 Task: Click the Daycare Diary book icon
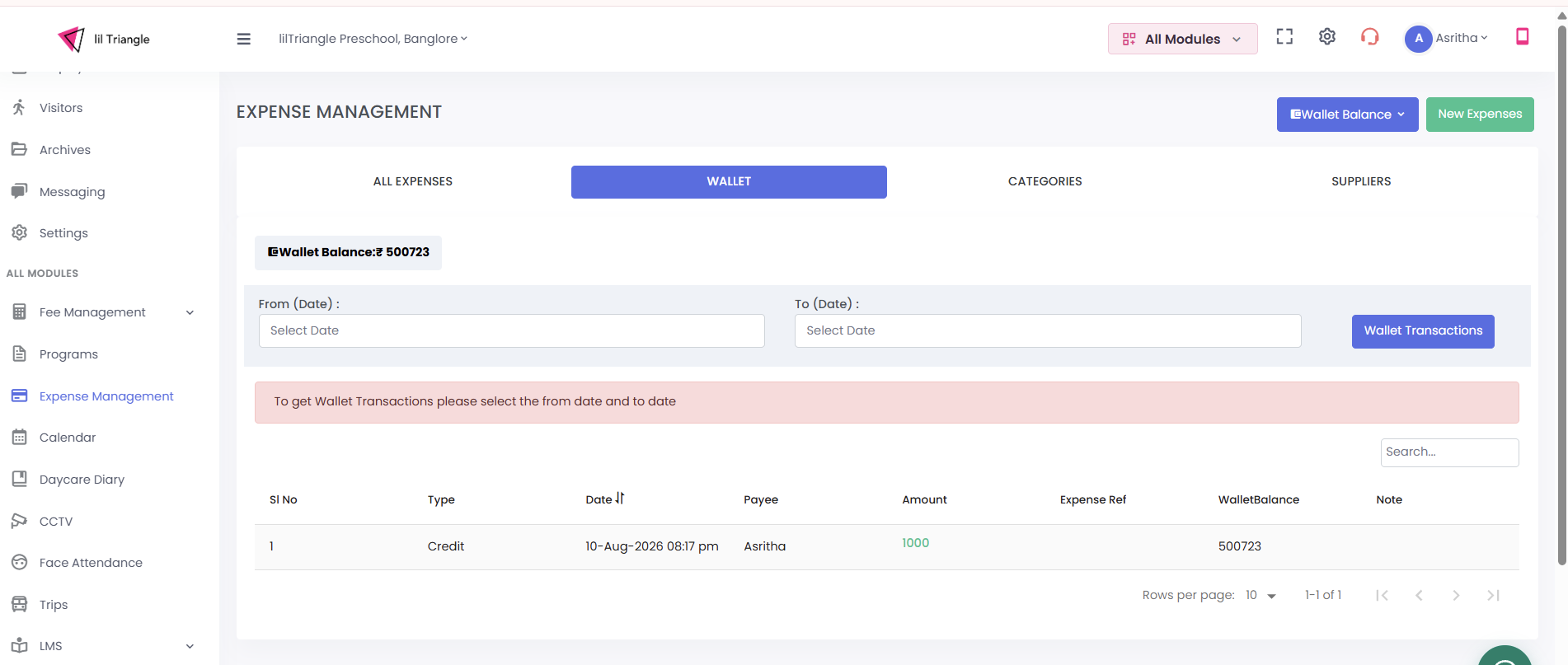click(x=19, y=479)
